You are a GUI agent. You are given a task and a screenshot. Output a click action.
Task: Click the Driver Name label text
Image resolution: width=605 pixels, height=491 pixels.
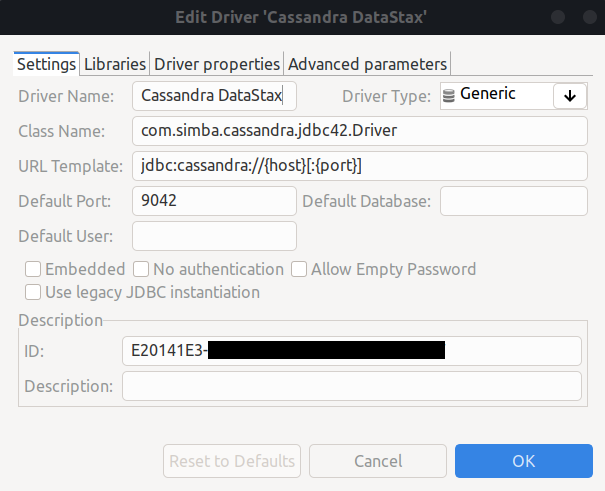point(66,96)
